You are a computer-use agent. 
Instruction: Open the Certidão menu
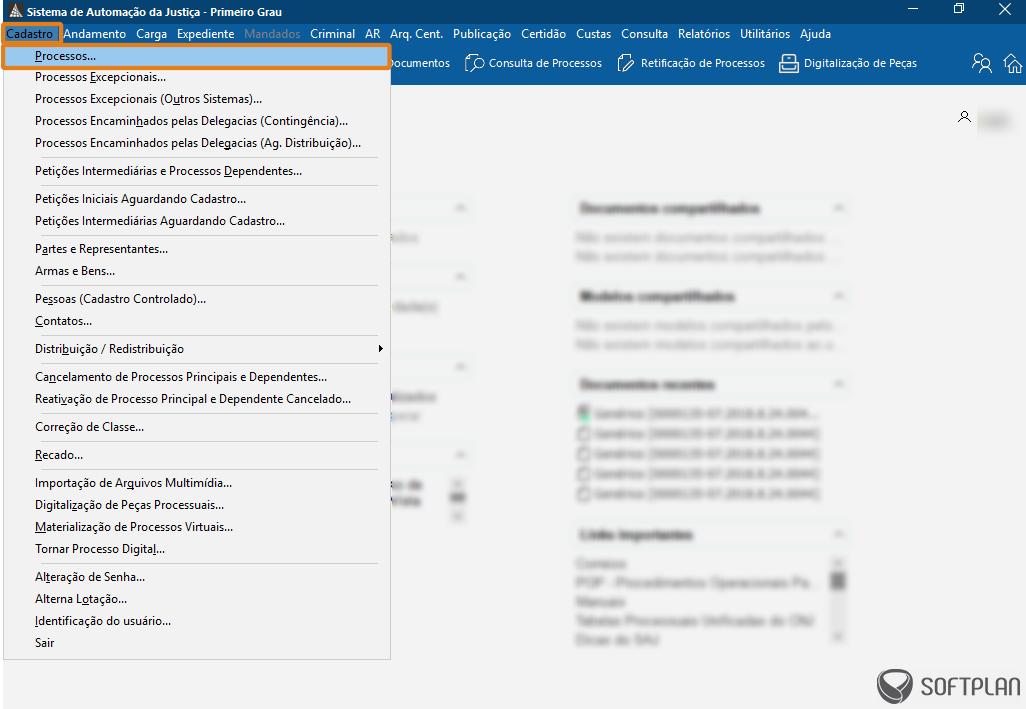543,34
